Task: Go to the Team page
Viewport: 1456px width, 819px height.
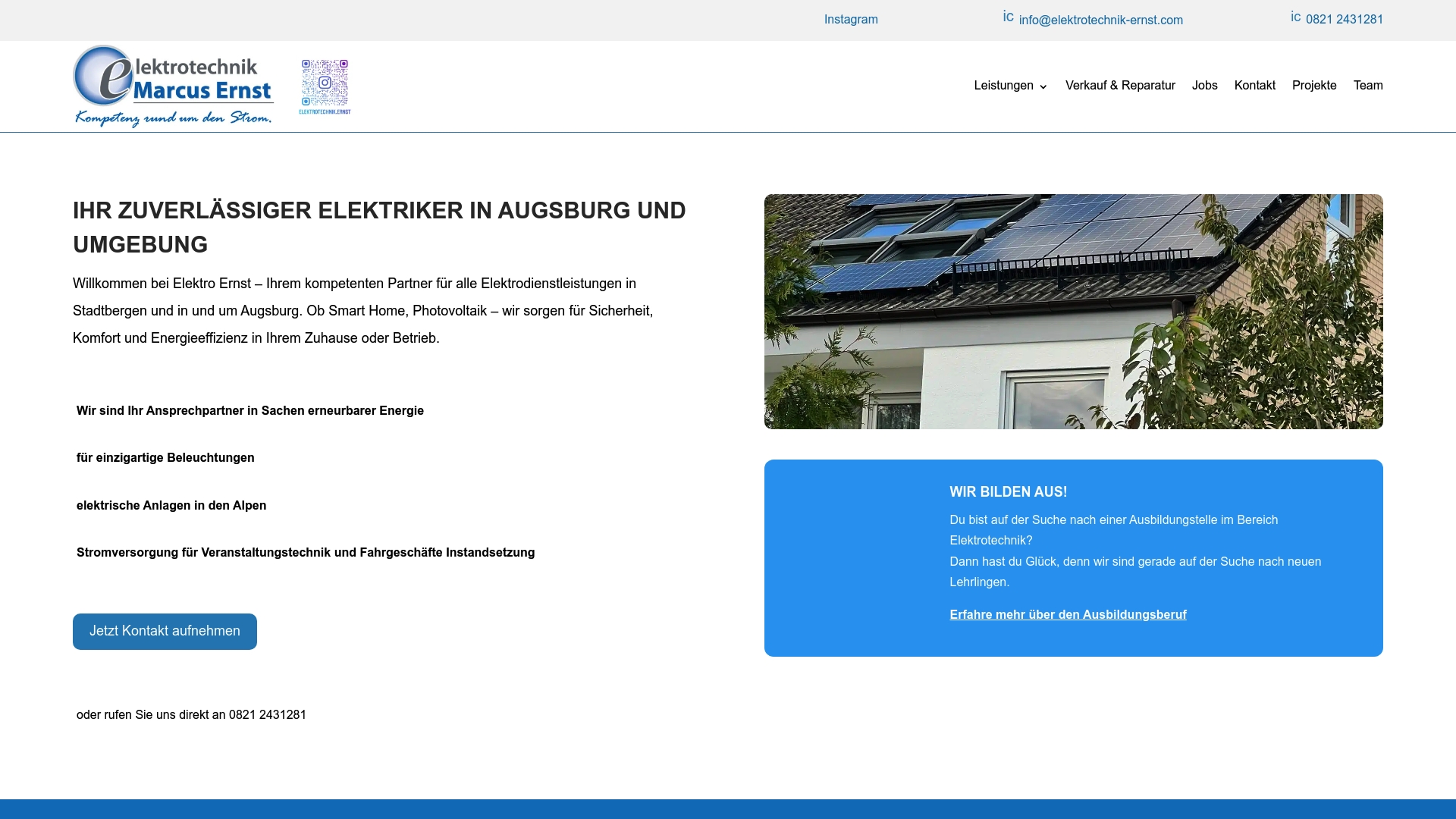Action: (x=1368, y=86)
